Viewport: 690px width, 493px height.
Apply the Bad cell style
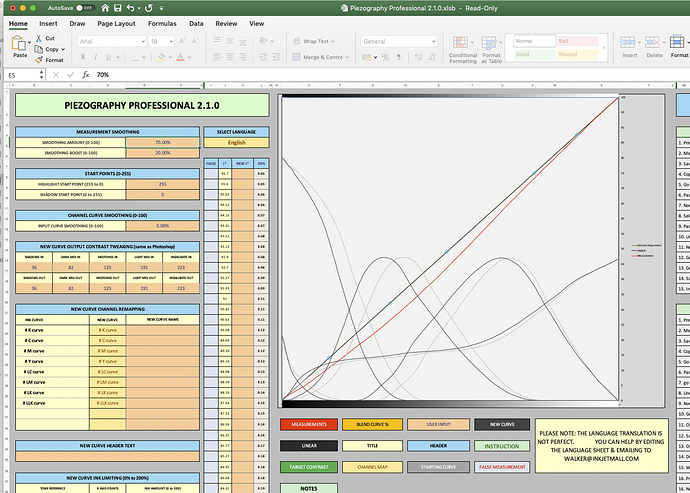click(578, 41)
